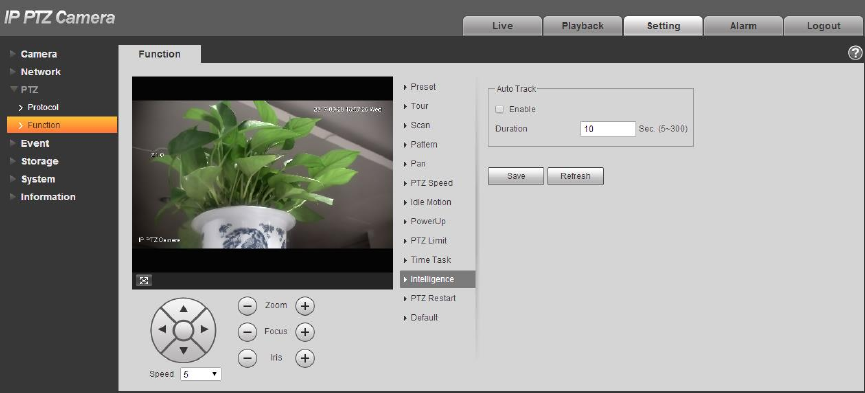Screen dimensions: 865x393
Task: Switch to the Playback tab
Action: 583,26
